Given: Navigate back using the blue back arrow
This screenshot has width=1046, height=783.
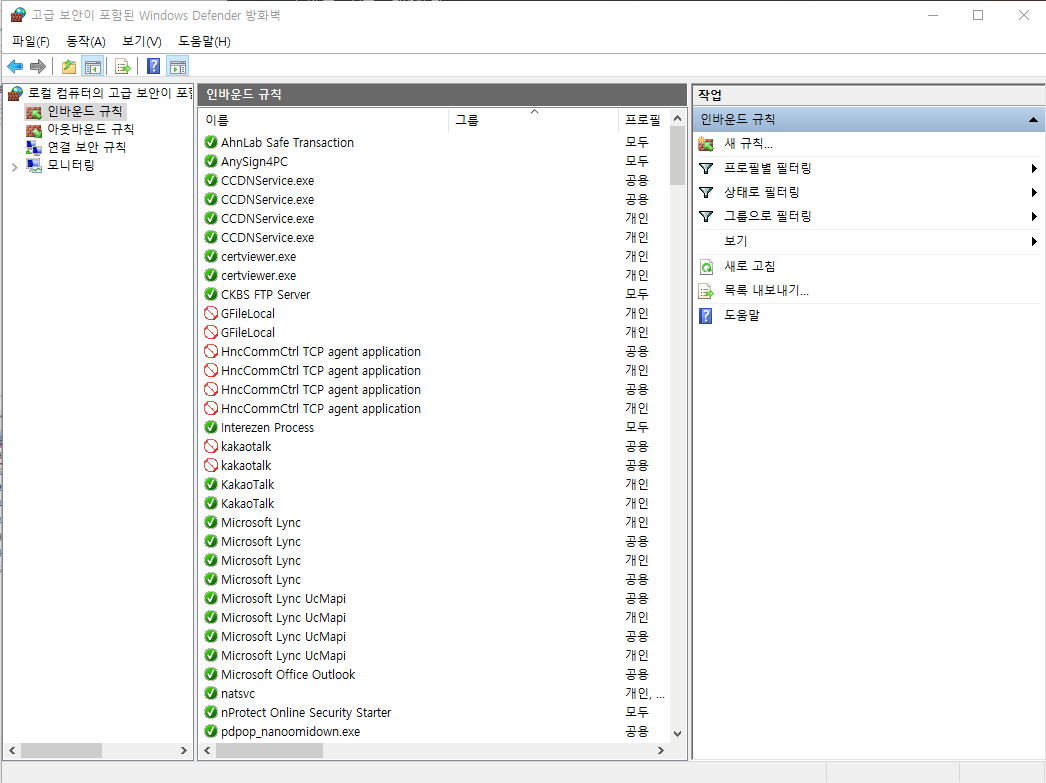Looking at the screenshot, I should tap(14, 66).
